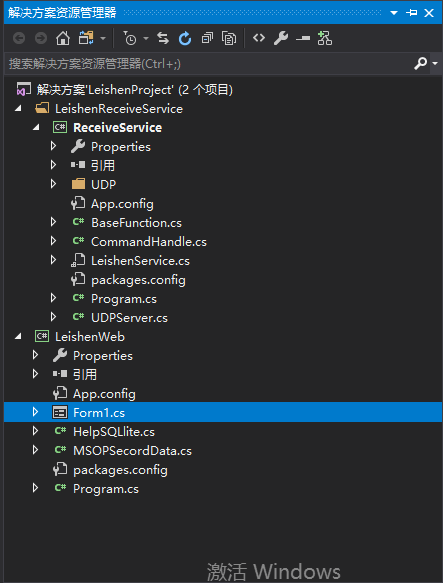Image resolution: width=443 pixels, height=583 pixels.
Task: Expand the UDP folder
Action: tap(54, 184)
